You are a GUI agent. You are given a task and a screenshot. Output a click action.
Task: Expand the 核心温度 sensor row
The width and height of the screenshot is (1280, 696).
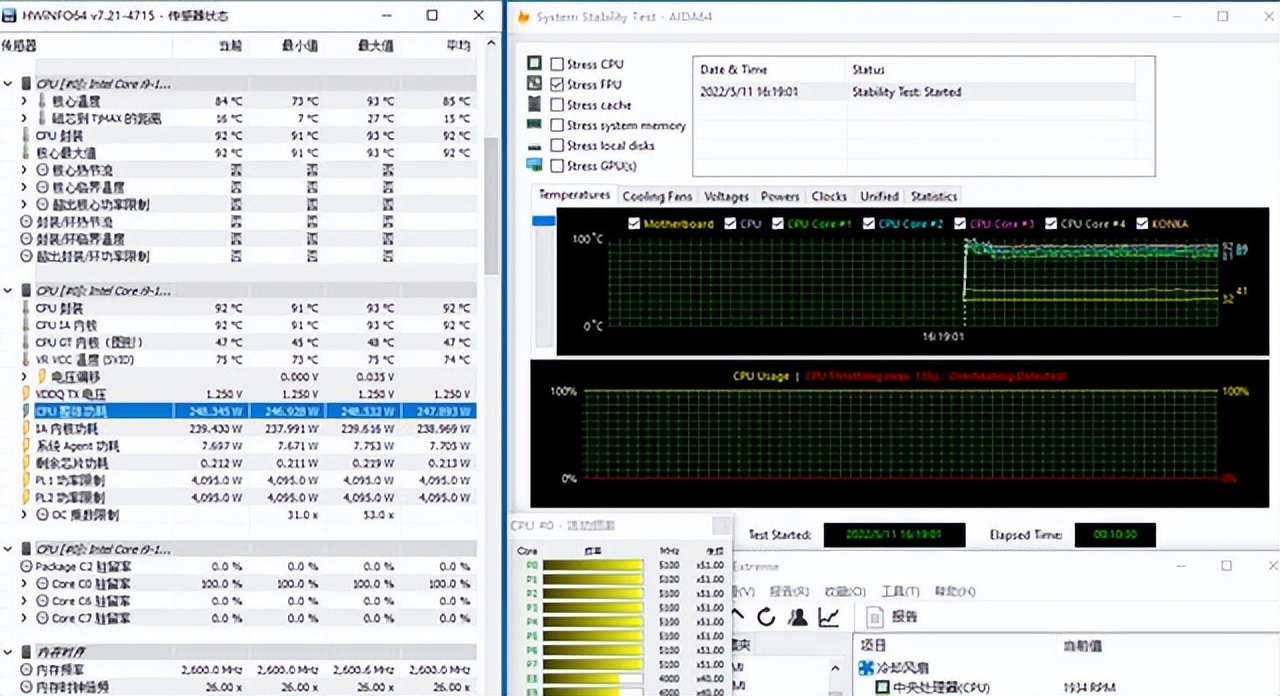point(24,101)
